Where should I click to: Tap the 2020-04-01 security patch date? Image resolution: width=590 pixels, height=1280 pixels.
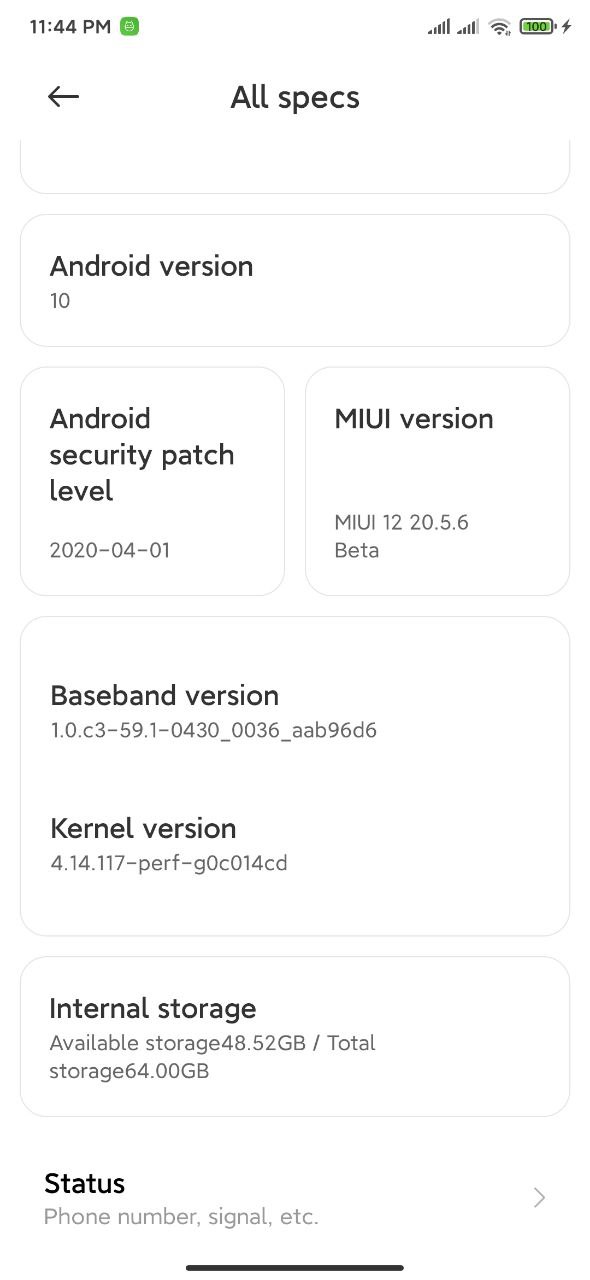[110, 550]
